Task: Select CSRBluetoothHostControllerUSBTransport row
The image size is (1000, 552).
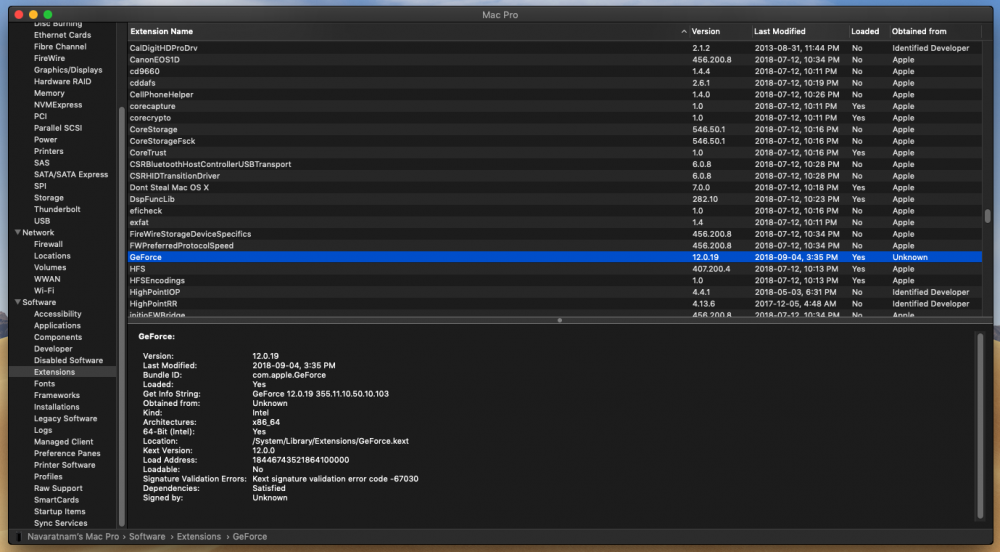Action: pos(554,164)
